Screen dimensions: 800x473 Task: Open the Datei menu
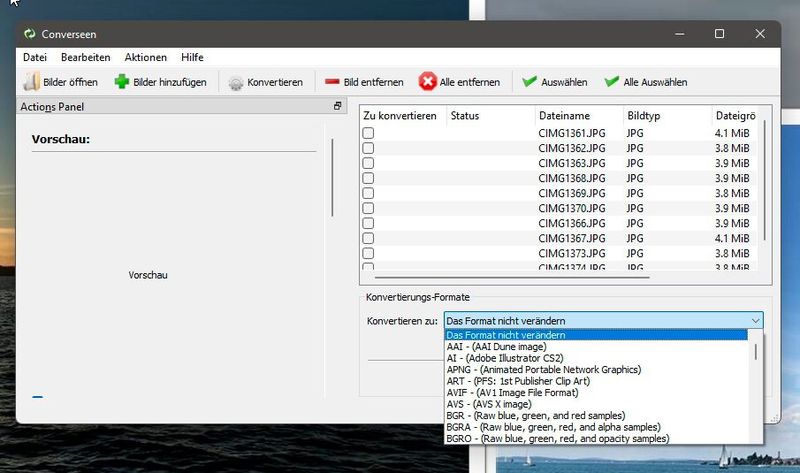click(x=35, y=57)
